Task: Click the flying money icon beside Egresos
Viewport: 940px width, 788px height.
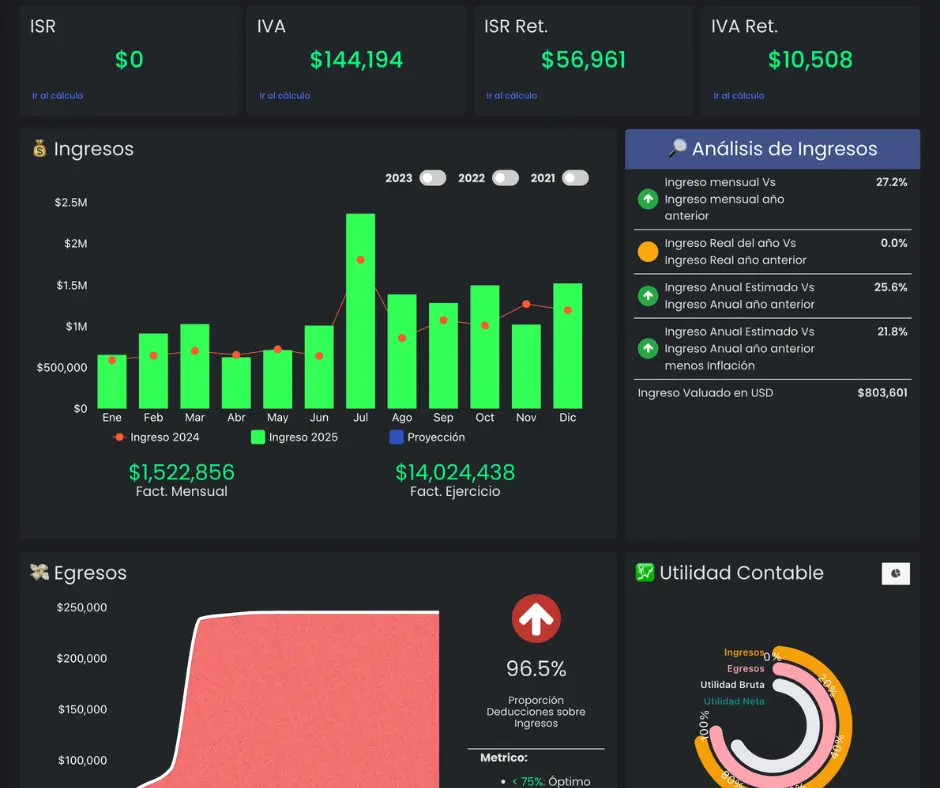Action: coord(40,572)
